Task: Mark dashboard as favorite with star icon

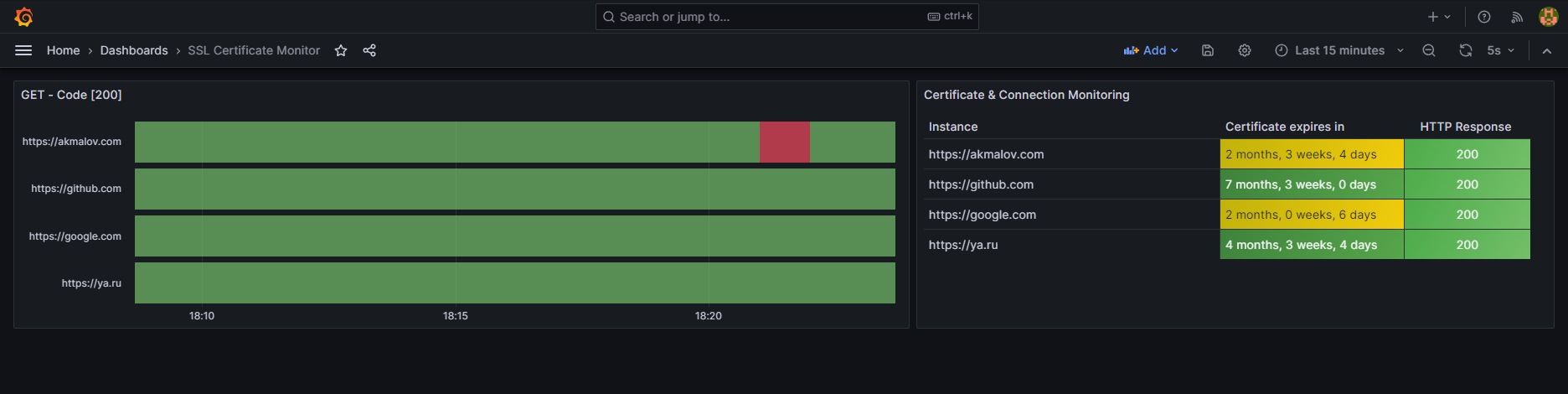Action: click(x=341, y=50)
